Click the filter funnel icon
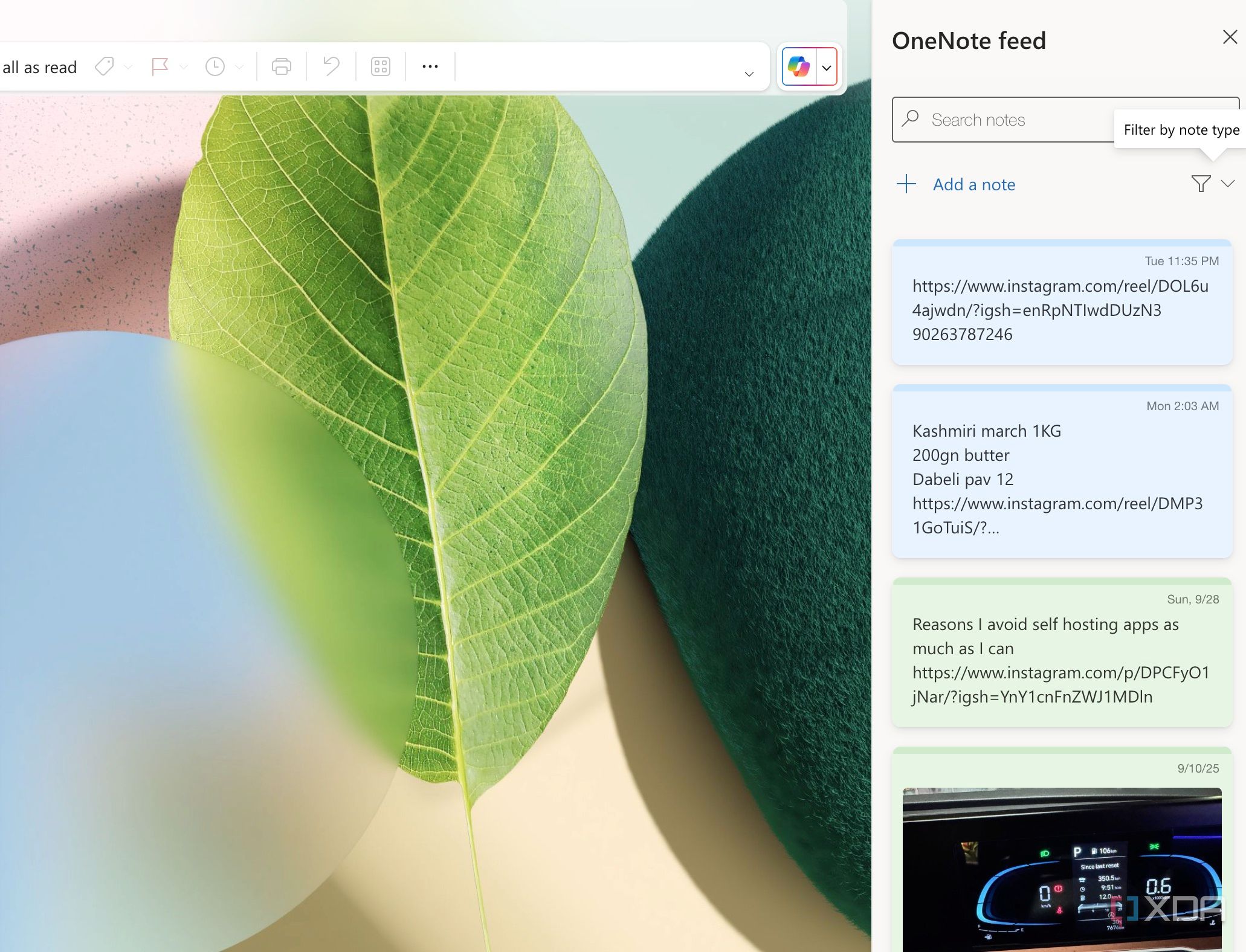1246x952 pixels. tap(1201, 184)
